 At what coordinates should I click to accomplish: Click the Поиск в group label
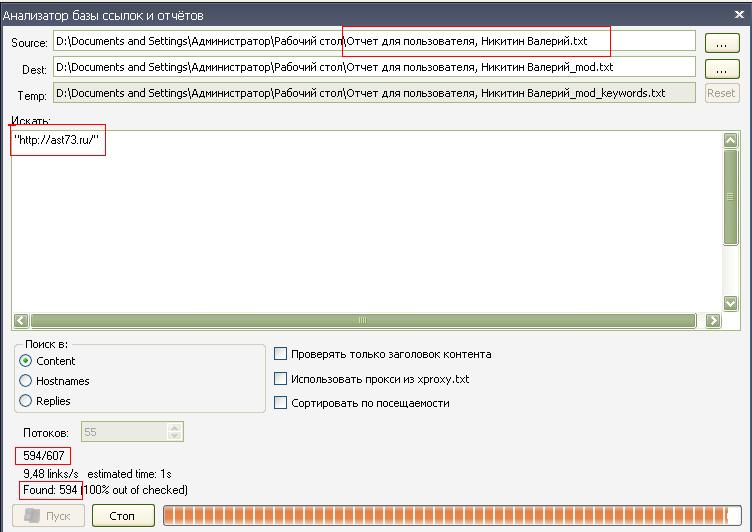(x=47, y=344)
